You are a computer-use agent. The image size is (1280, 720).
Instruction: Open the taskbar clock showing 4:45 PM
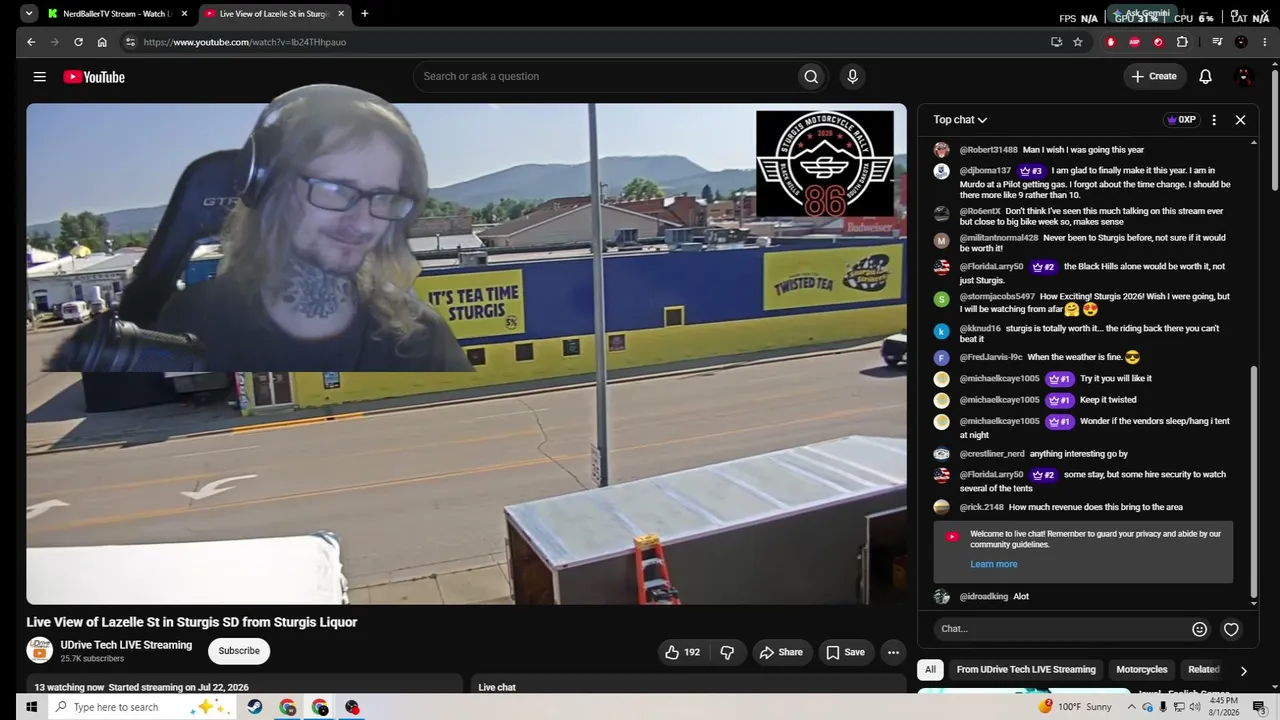[x=1225, y=707]
